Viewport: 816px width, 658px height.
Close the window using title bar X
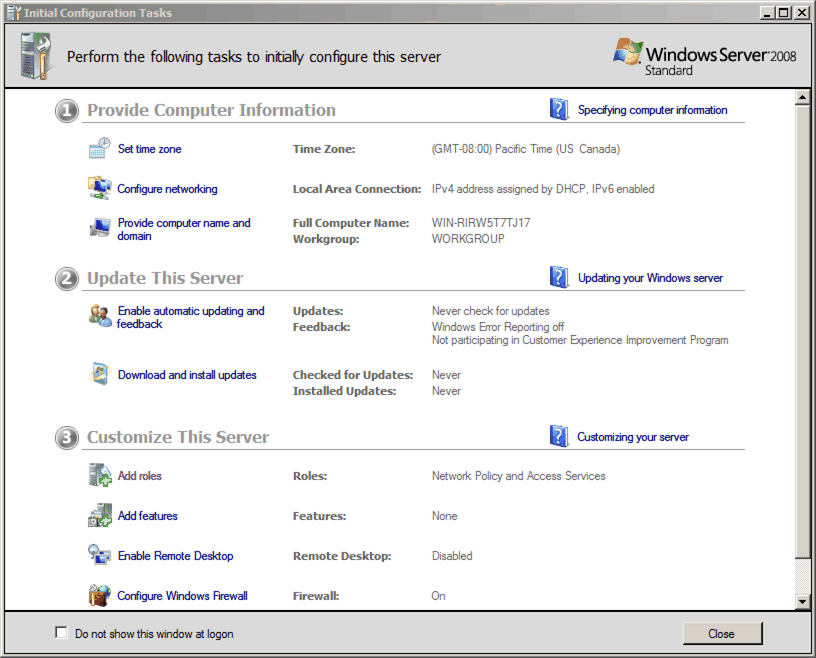point(801,12)
